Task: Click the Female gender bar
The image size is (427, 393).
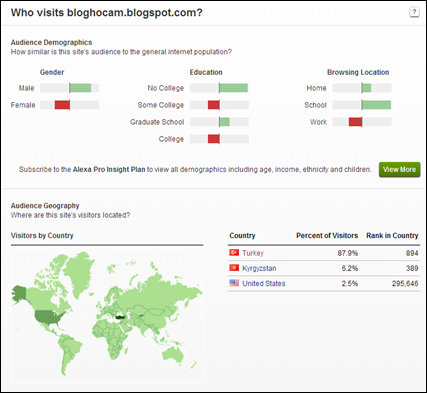Action: 69,105
